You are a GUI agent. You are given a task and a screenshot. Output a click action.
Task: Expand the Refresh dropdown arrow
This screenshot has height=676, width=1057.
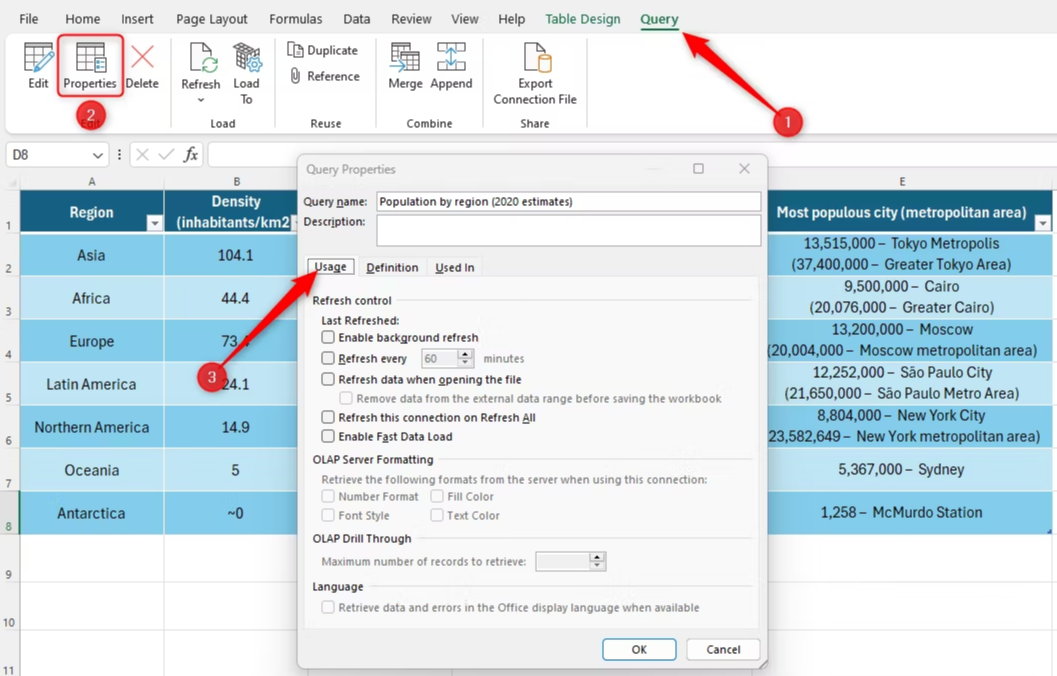point(201,100)
